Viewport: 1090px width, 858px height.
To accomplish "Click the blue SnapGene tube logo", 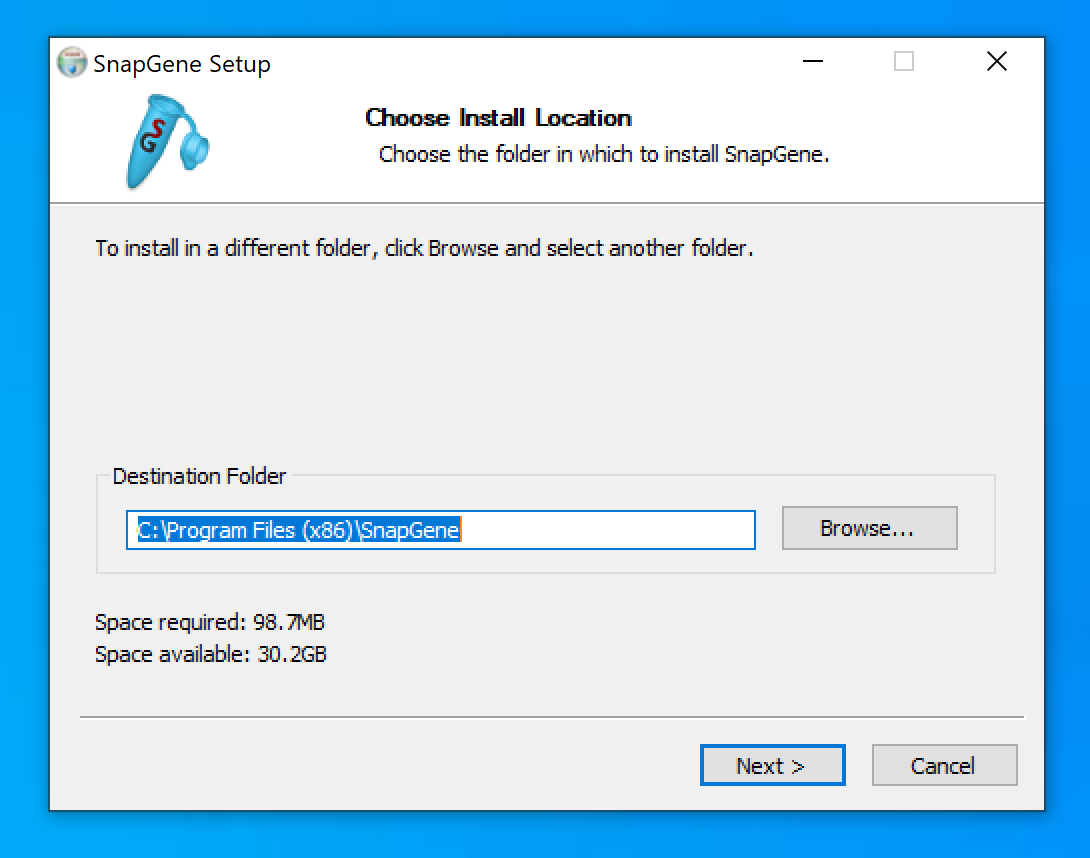I will click(x=165, y=141).
